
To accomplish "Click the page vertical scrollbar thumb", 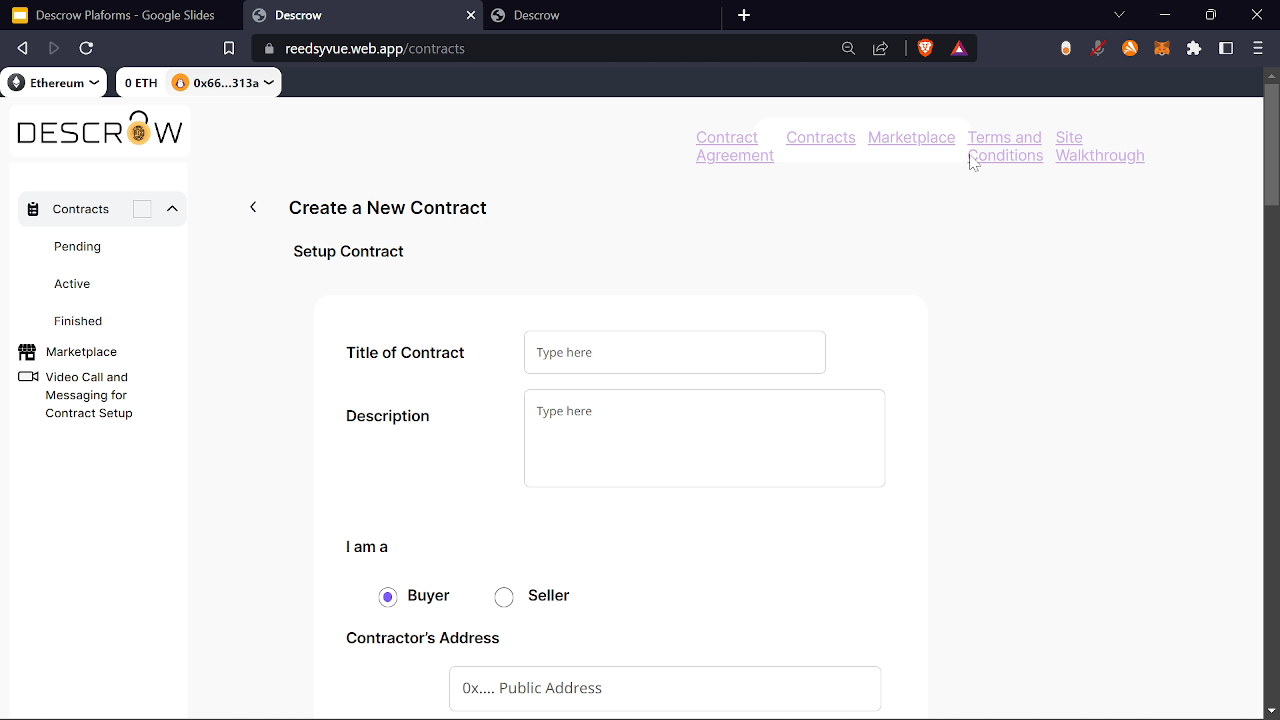I will tap(1271, 143).
